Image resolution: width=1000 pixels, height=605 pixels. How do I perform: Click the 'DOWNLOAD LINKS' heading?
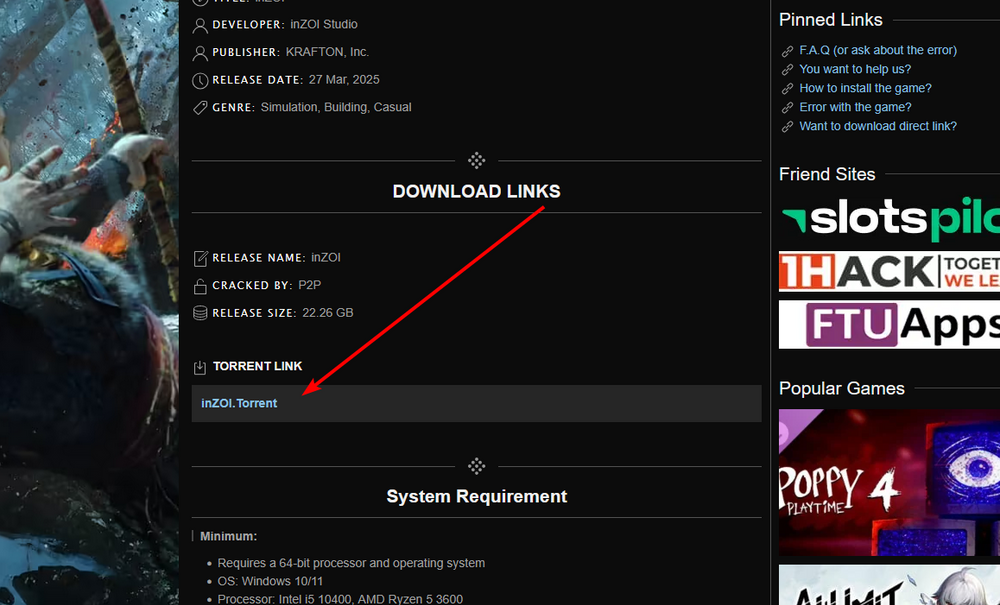click(476, 191)
